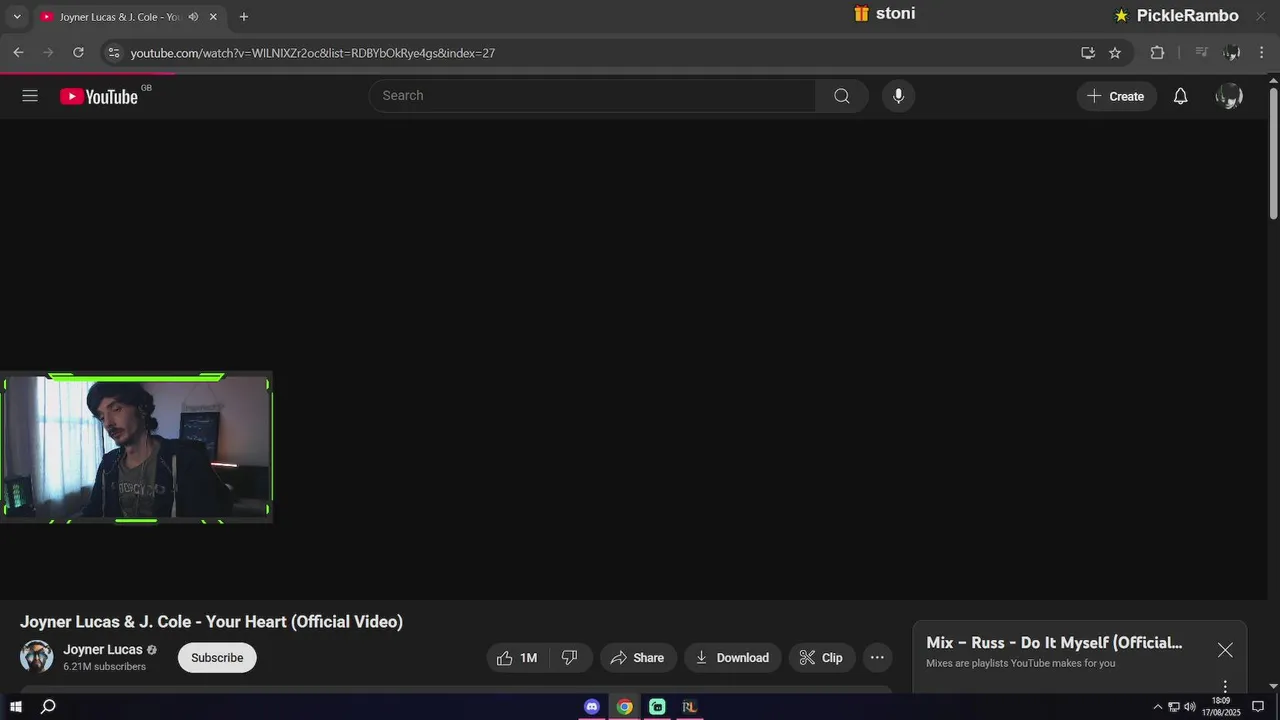The width and height of the screenshot is (1280, 720).
Task: Open the Joyner Lucas channel name link
Action: click(103, 650)
